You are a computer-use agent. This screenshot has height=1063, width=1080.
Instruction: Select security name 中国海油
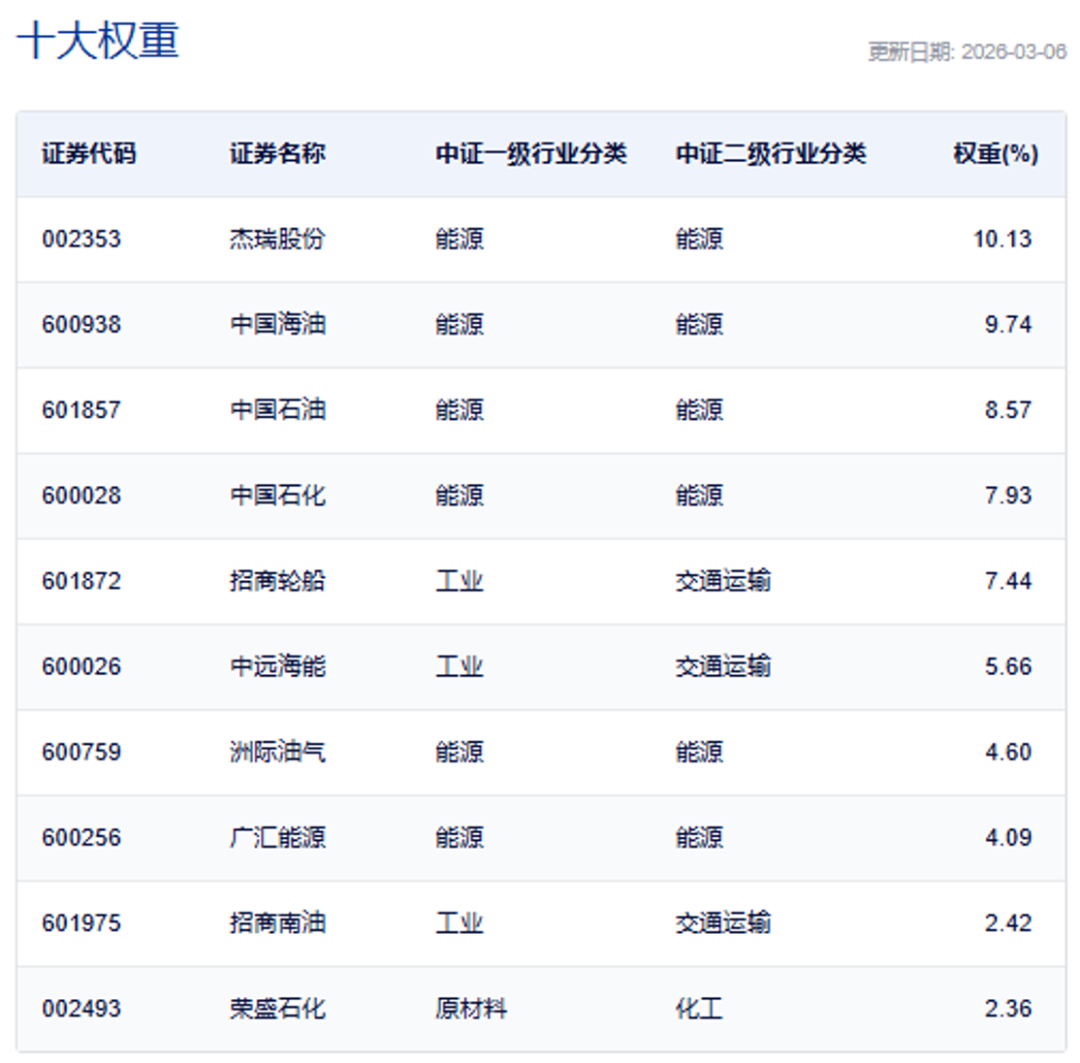point(277,324)
